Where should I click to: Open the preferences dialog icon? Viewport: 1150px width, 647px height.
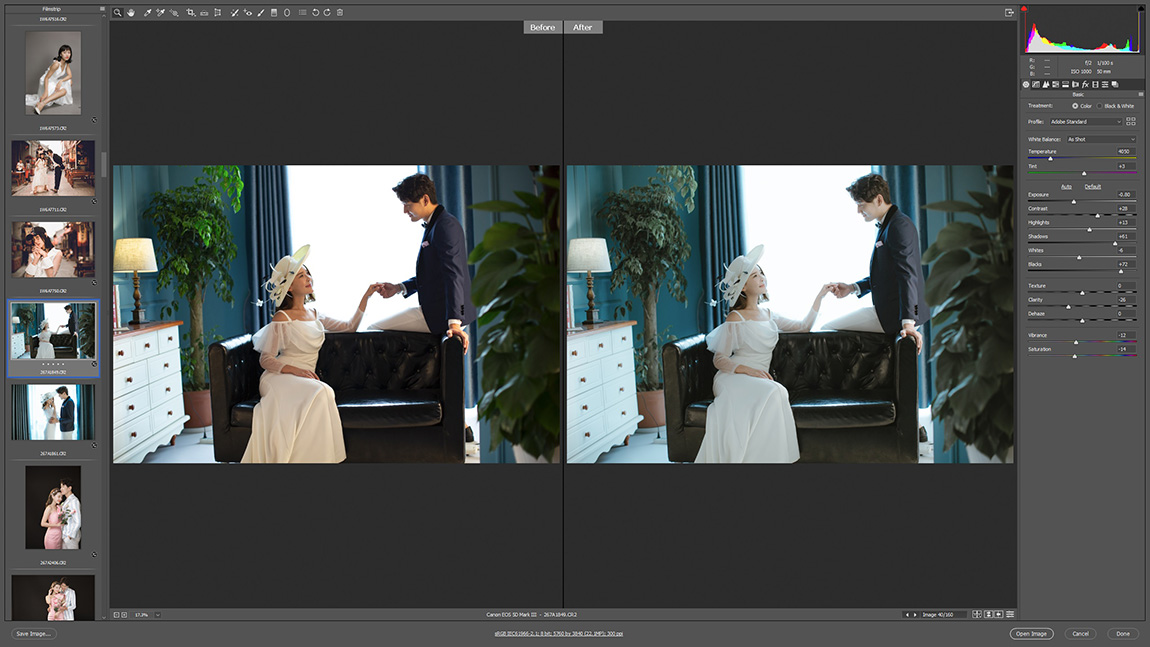point(302,12)
